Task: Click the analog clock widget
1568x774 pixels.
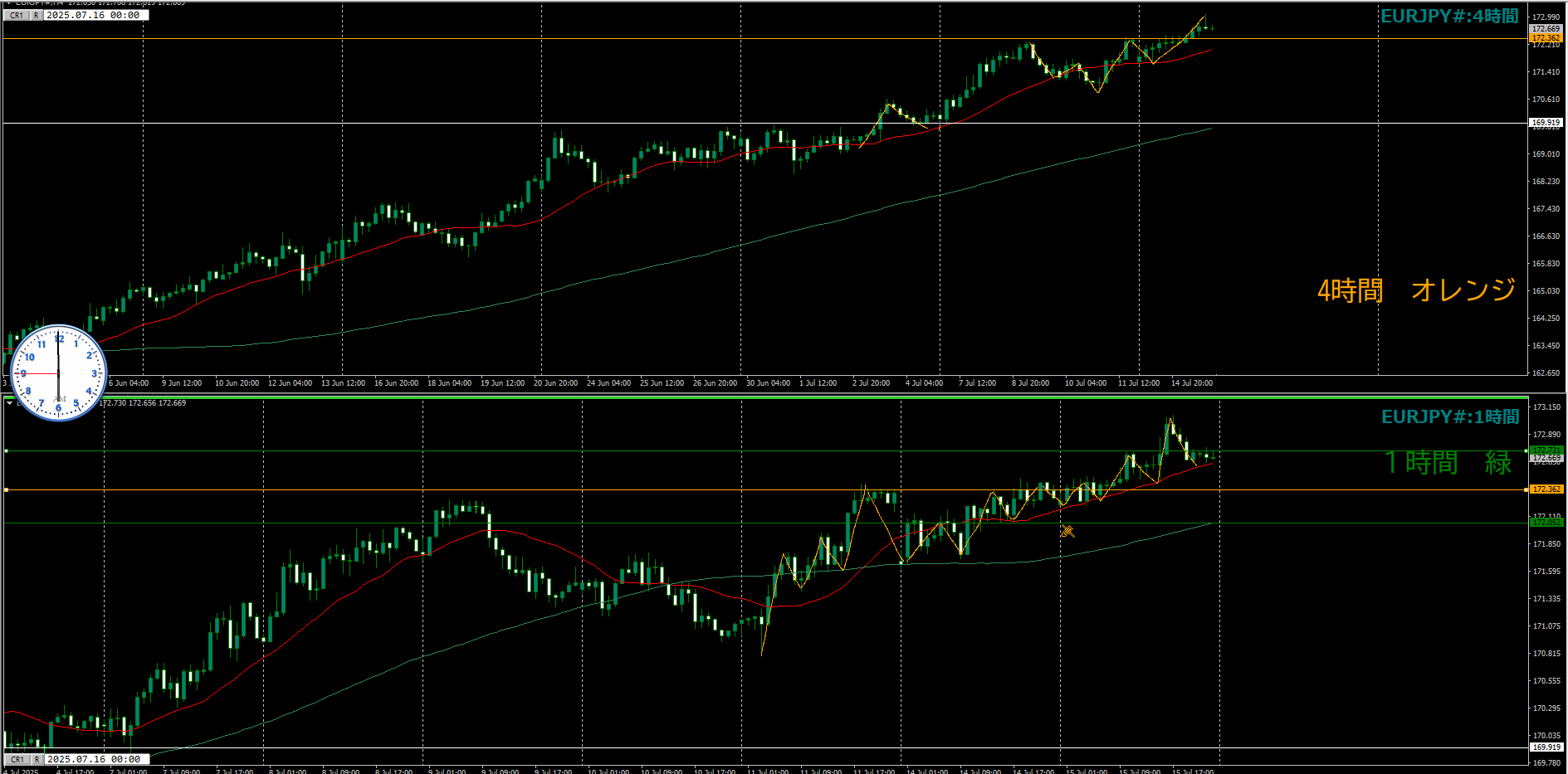Action: pos(58,372)
